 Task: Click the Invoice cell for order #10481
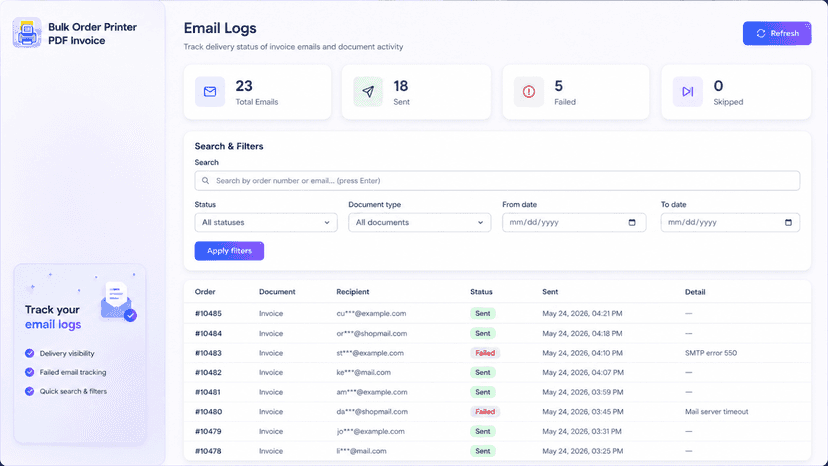[x=271, y=392]
